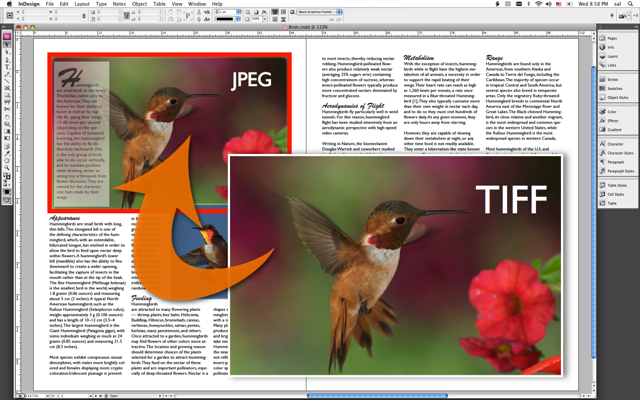Click the vertical scrollbar of the document
The image size is (640, 400).
click(593, 212)
